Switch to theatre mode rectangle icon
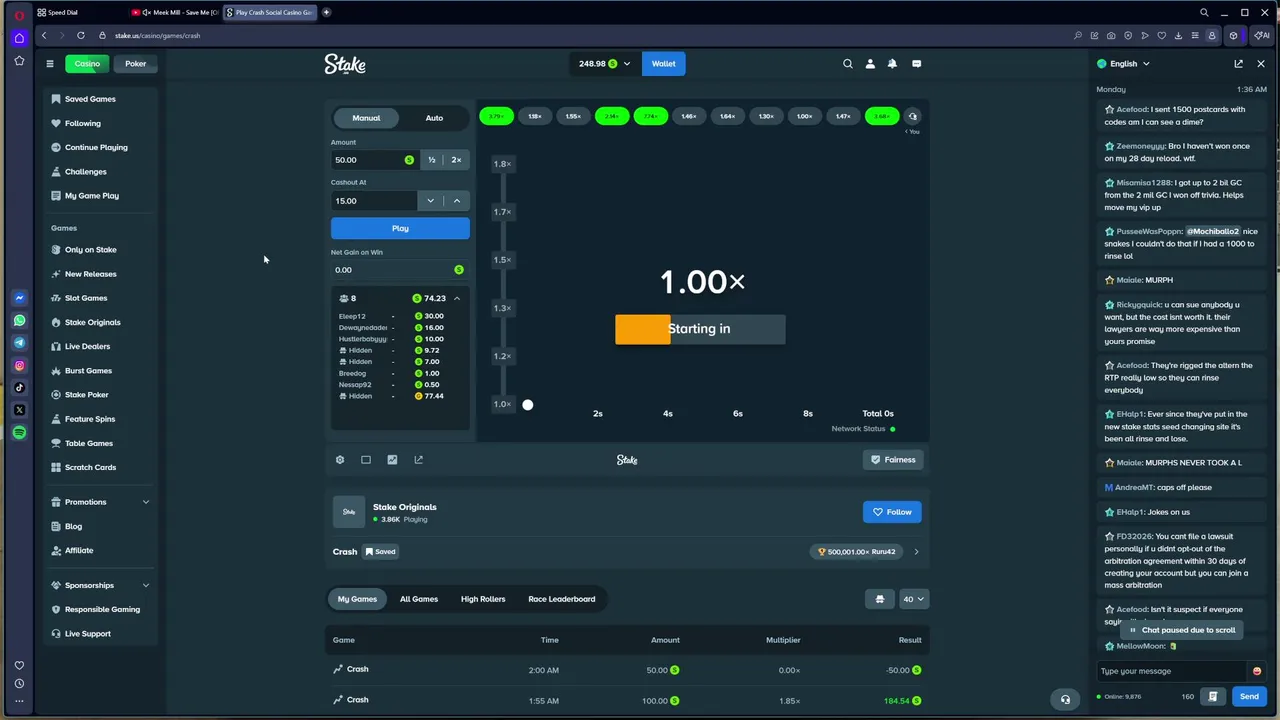 point(366,460)
